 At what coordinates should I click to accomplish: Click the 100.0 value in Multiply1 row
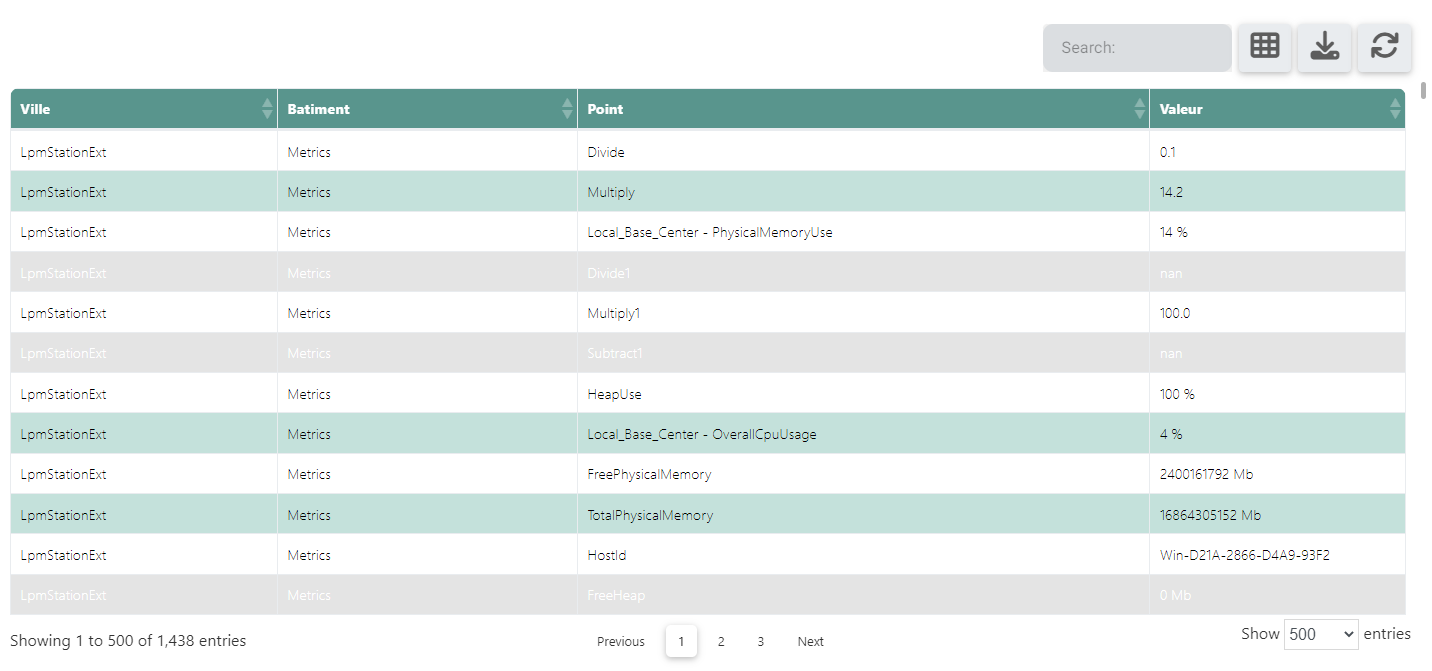pos(1277,313)
